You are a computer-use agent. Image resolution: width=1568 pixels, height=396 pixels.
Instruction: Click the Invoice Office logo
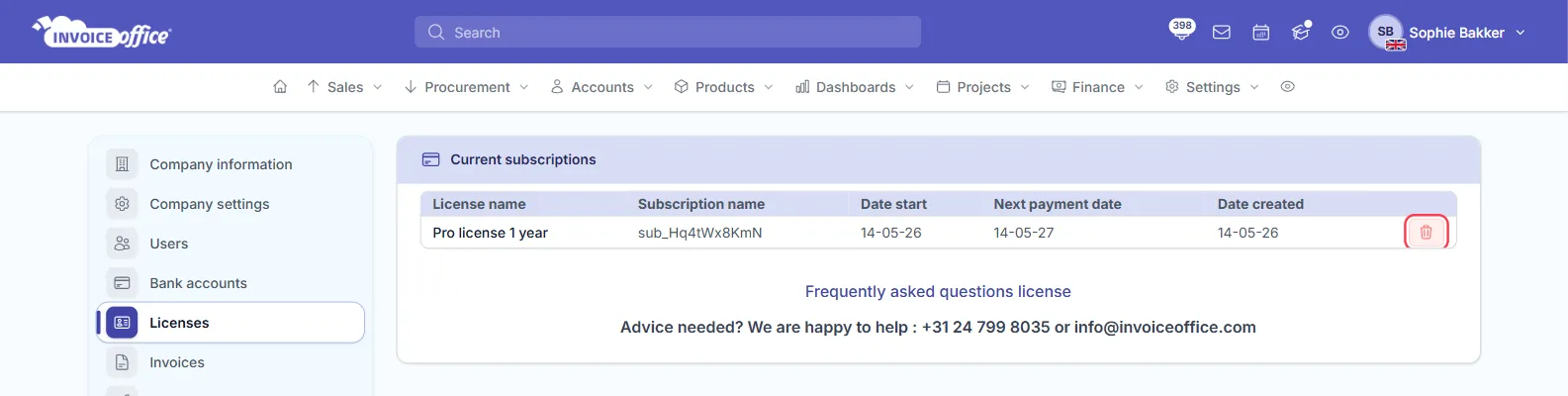[102, 32]
